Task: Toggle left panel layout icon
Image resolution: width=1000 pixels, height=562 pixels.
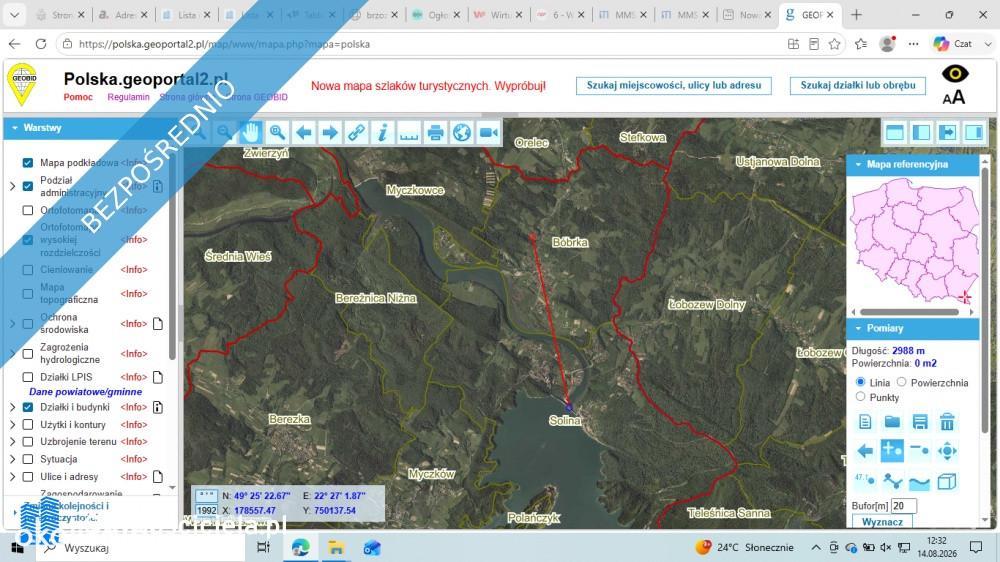Action: point(921,132)
